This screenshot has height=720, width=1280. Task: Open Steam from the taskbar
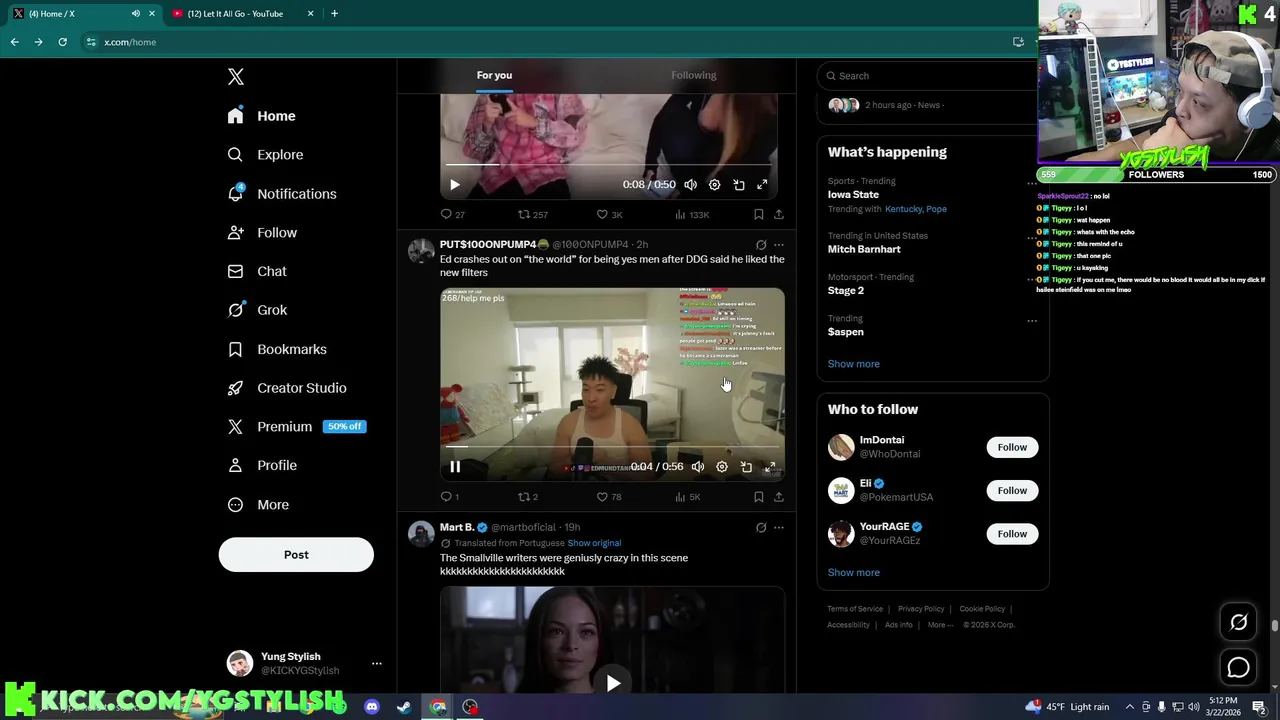click(404, 707)
